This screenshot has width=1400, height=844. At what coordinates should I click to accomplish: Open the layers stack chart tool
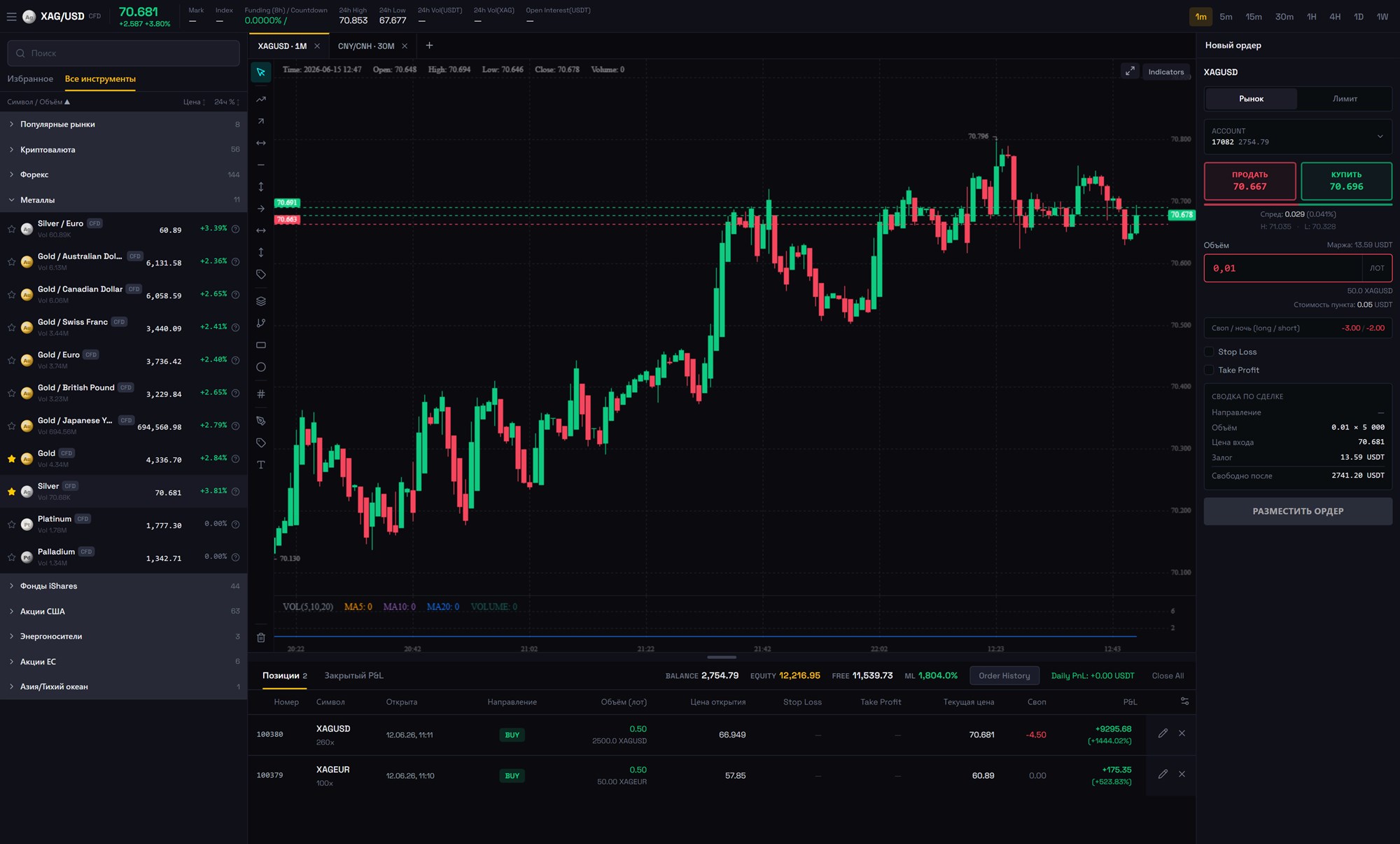pyautogui.click(x=261, y=301)
